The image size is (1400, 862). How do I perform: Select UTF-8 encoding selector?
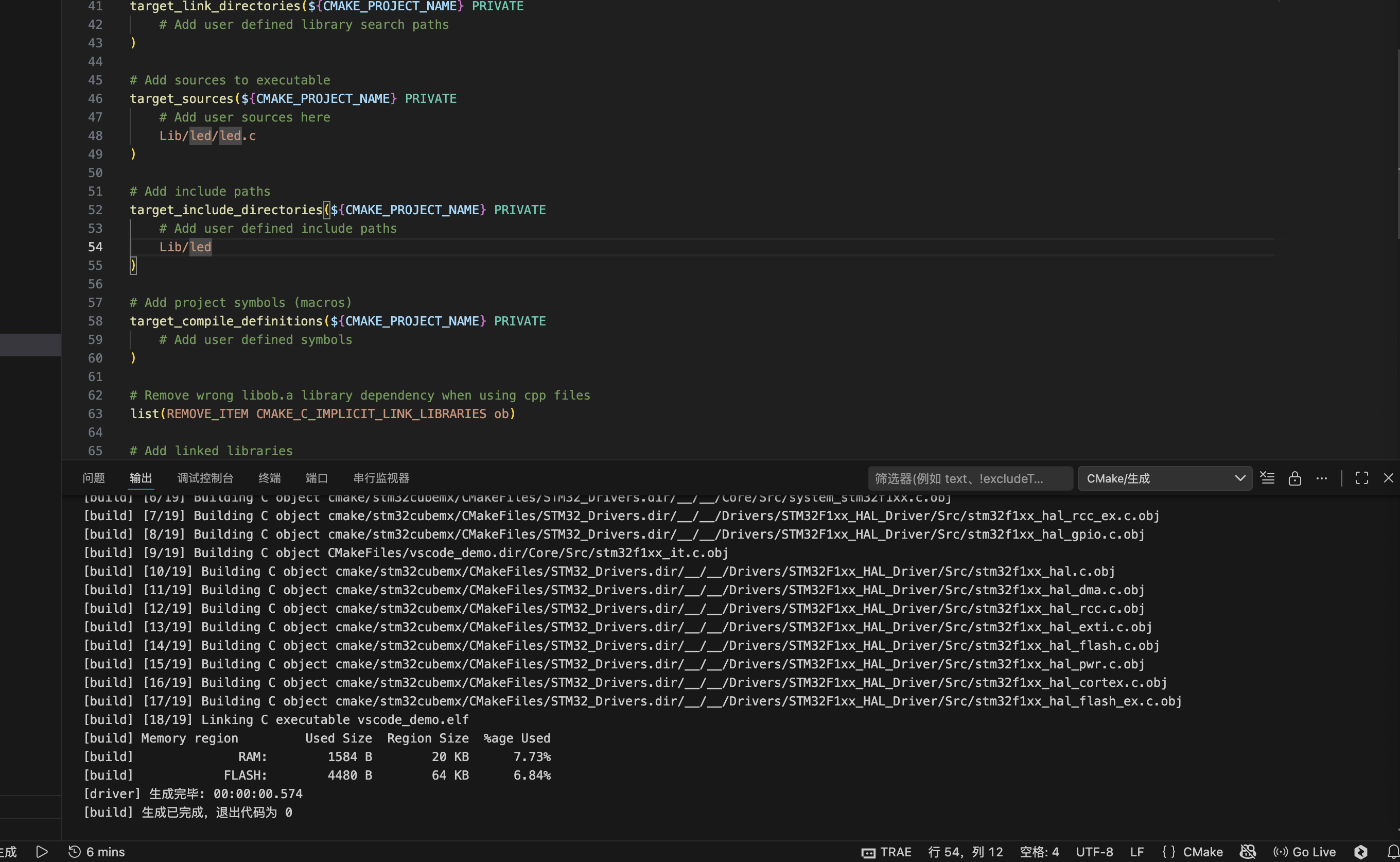pyautogui.click(x=1094, y=851)
